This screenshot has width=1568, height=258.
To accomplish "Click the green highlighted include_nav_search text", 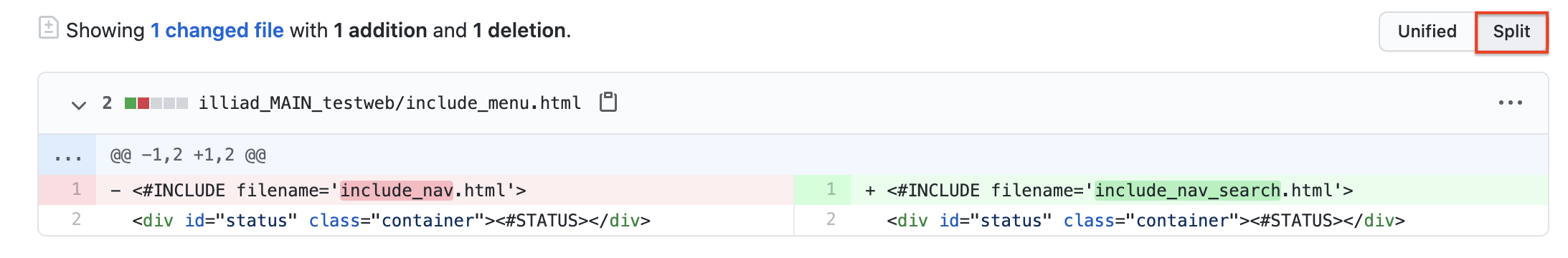I will point(1187,190).
